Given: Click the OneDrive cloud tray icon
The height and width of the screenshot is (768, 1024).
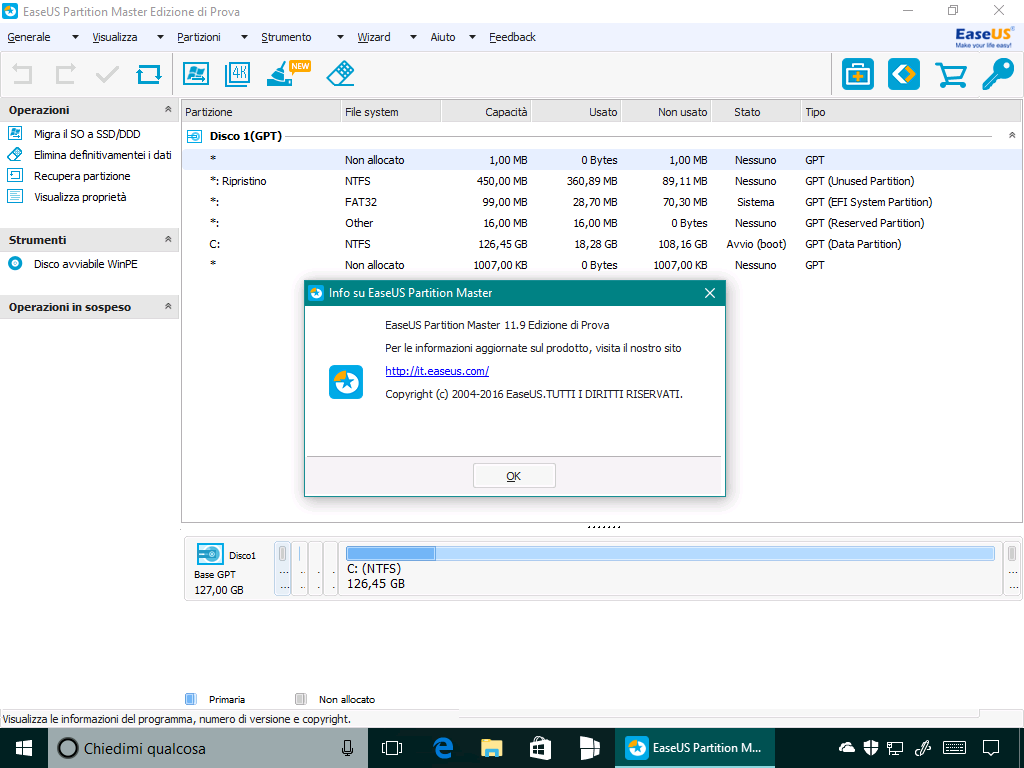Looking at the screenshot, I should (846, 748).
